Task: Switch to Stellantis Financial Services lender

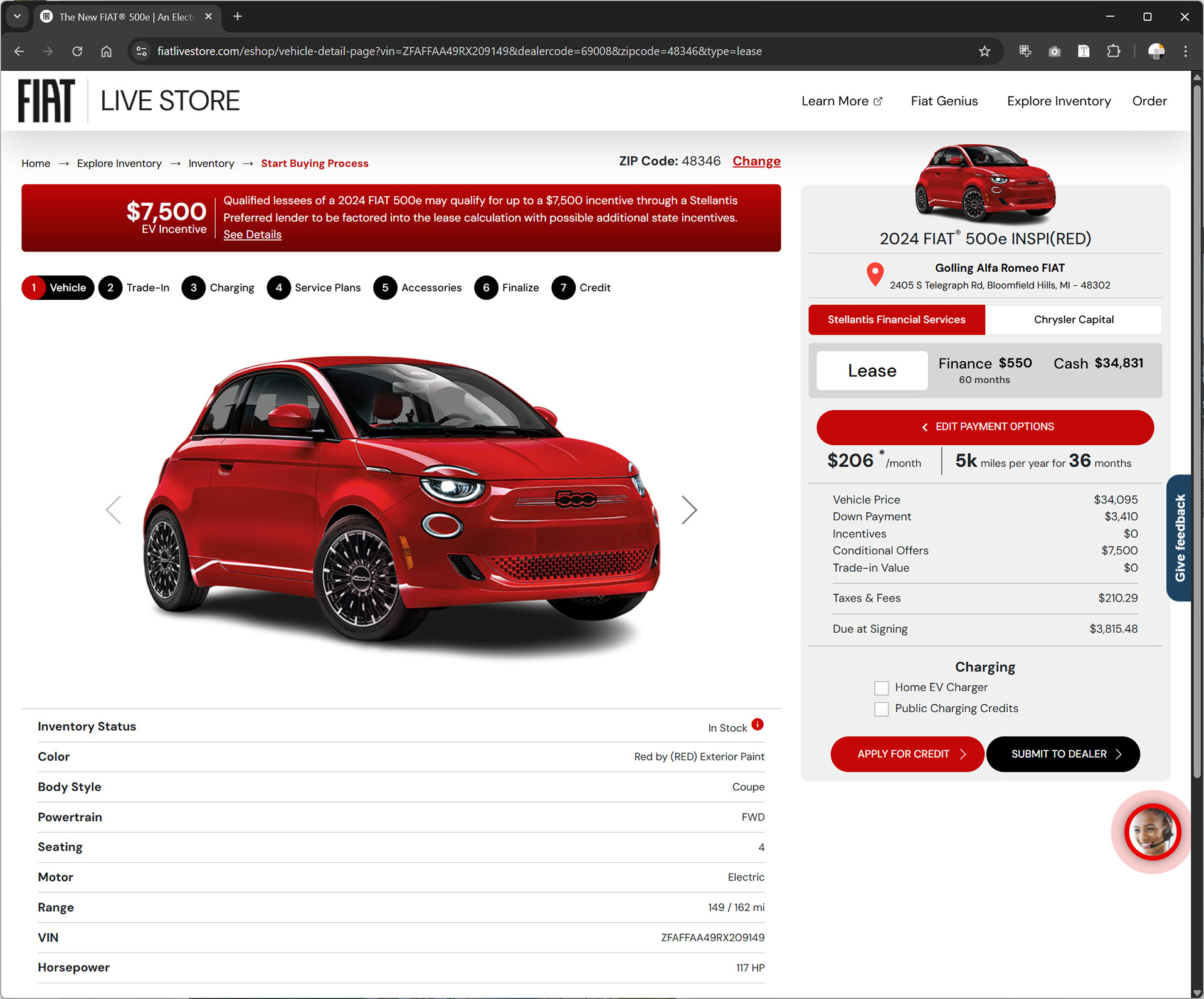Action: click(897, 320)
